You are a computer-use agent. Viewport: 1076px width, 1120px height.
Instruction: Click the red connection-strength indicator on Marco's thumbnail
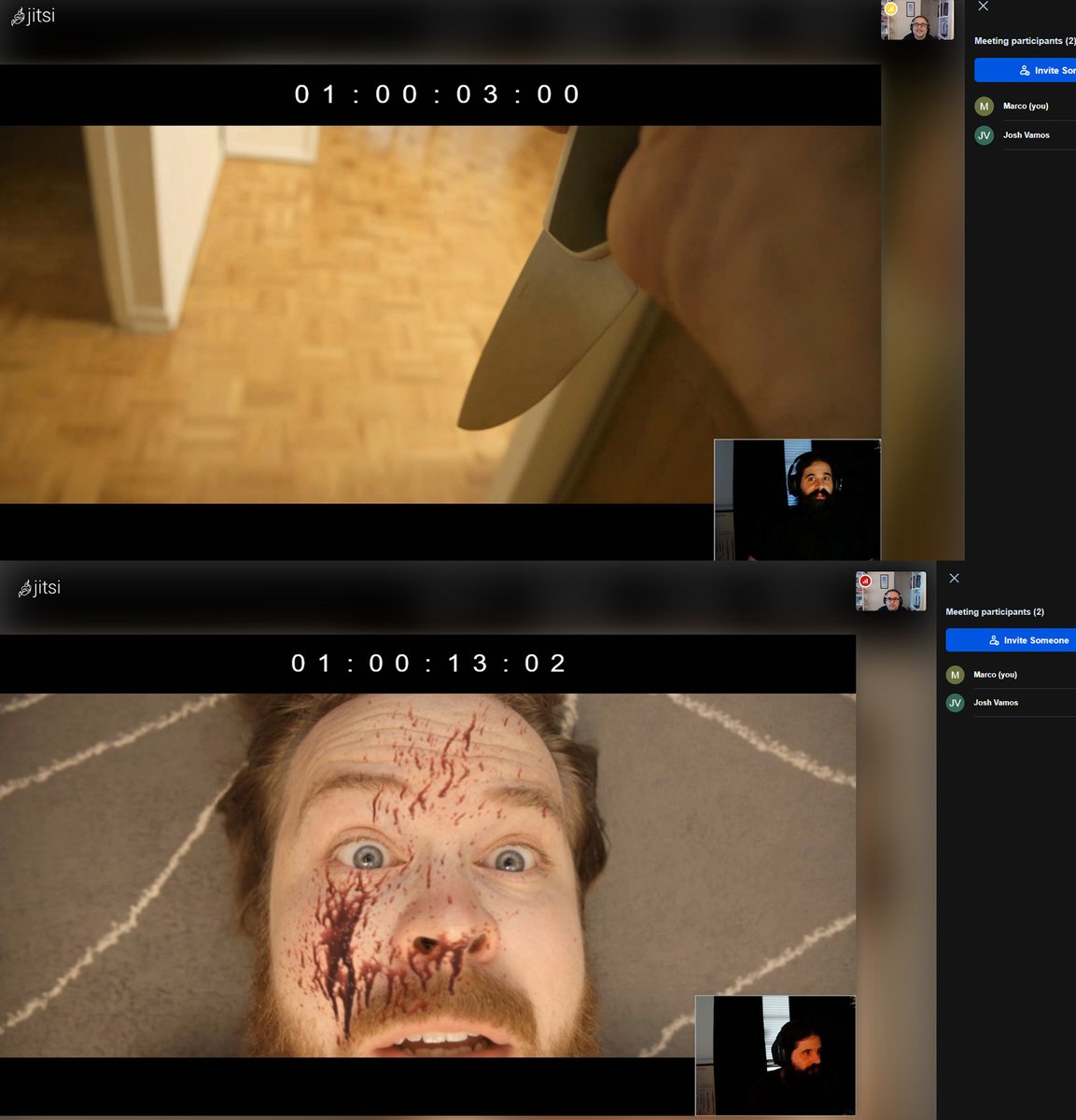pos(864,581)
